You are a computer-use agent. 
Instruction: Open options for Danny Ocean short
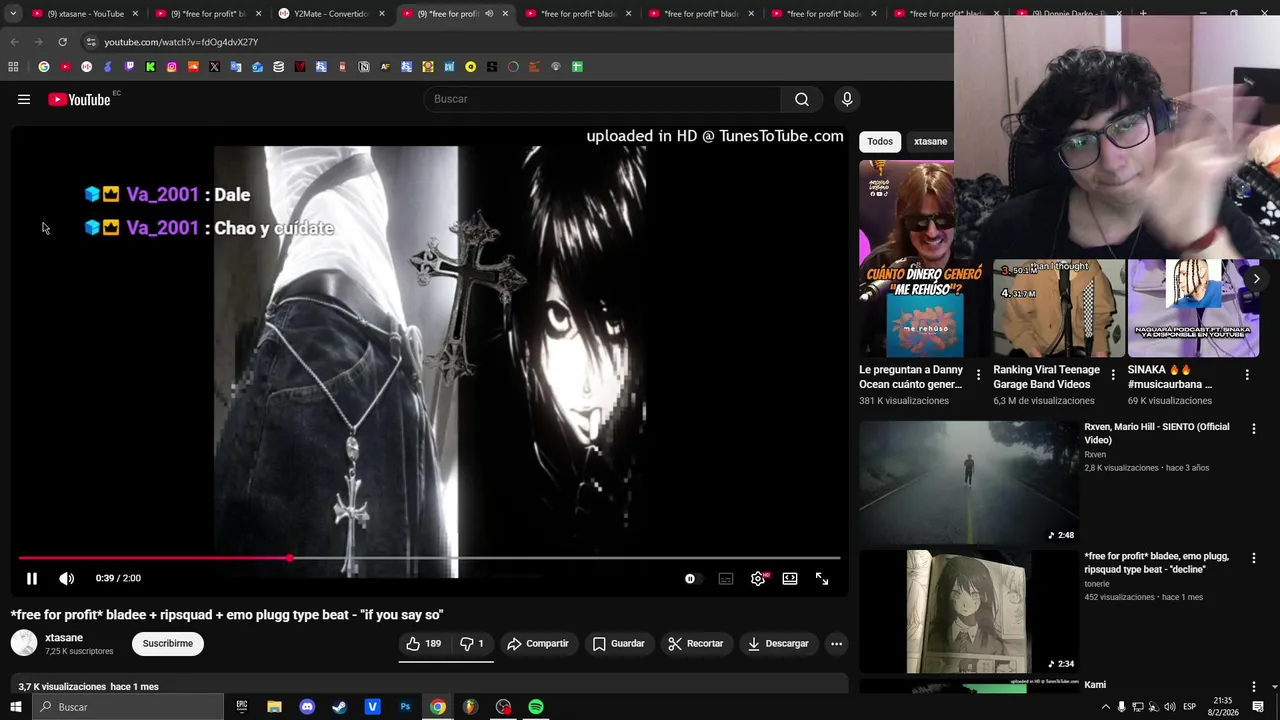coord(978,375)
